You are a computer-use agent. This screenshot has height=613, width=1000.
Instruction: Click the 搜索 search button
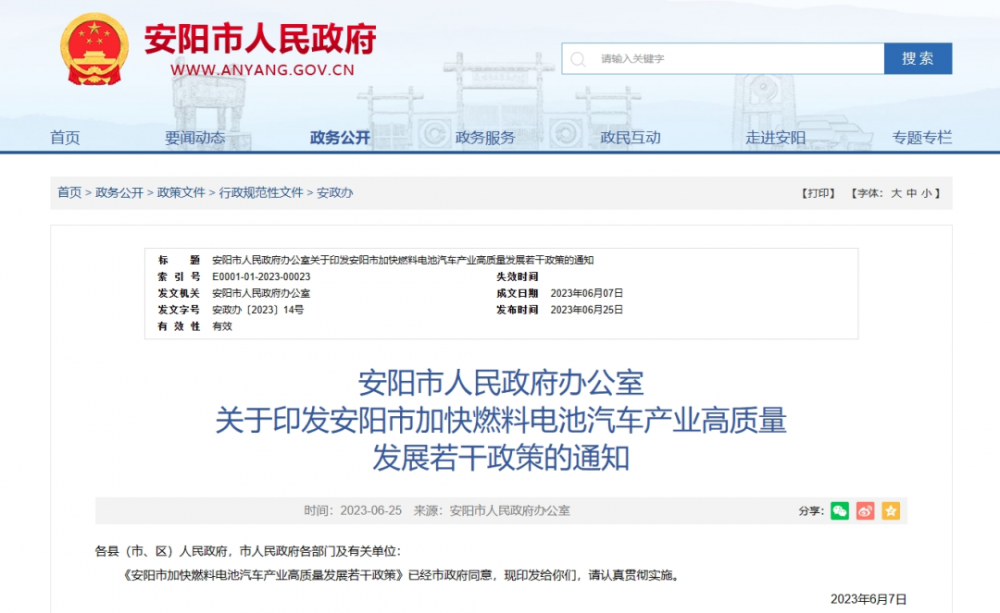(917, 59)
